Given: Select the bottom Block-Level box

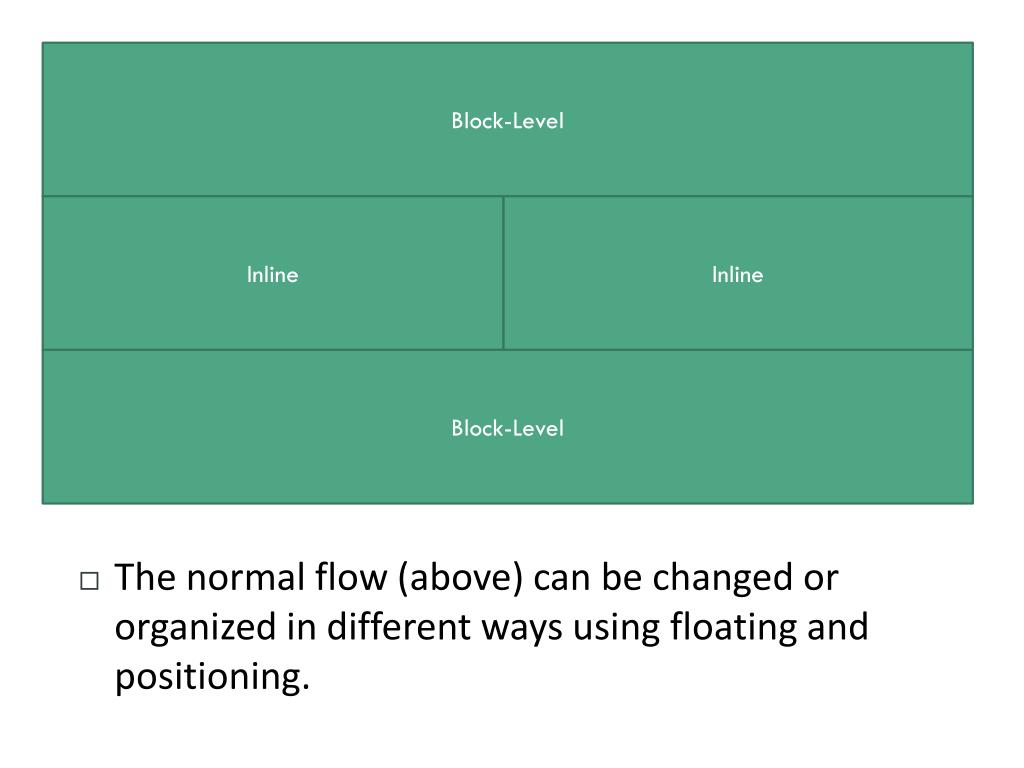Looking at the screenshot, I should (507, 427).
